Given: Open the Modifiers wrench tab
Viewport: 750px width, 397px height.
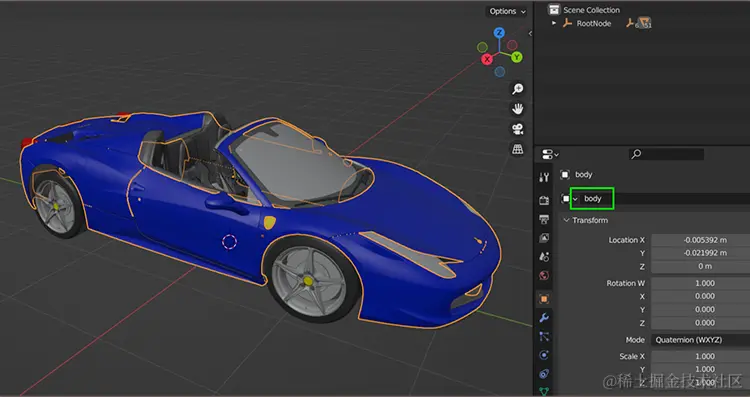Looking at the screenshot, I should [x=544, y=318].
